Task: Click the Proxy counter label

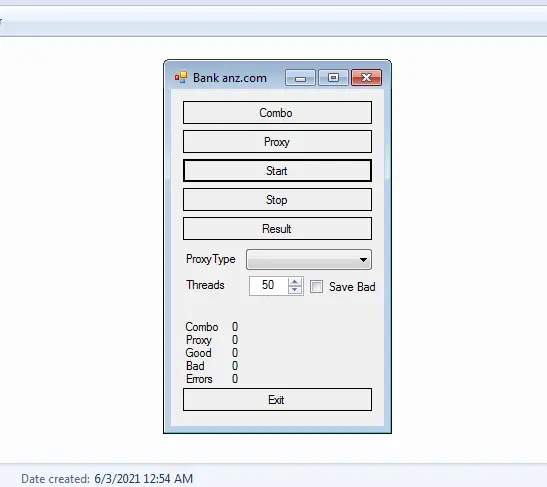Action: click(199, 340)
